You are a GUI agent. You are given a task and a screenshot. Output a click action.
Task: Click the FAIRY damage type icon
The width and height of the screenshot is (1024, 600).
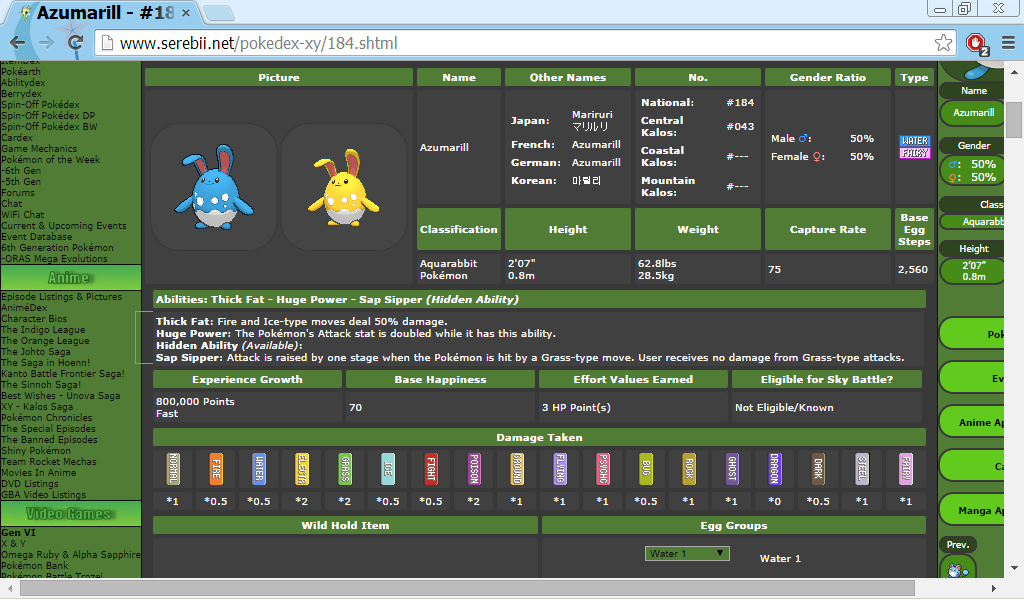(905, 468)
